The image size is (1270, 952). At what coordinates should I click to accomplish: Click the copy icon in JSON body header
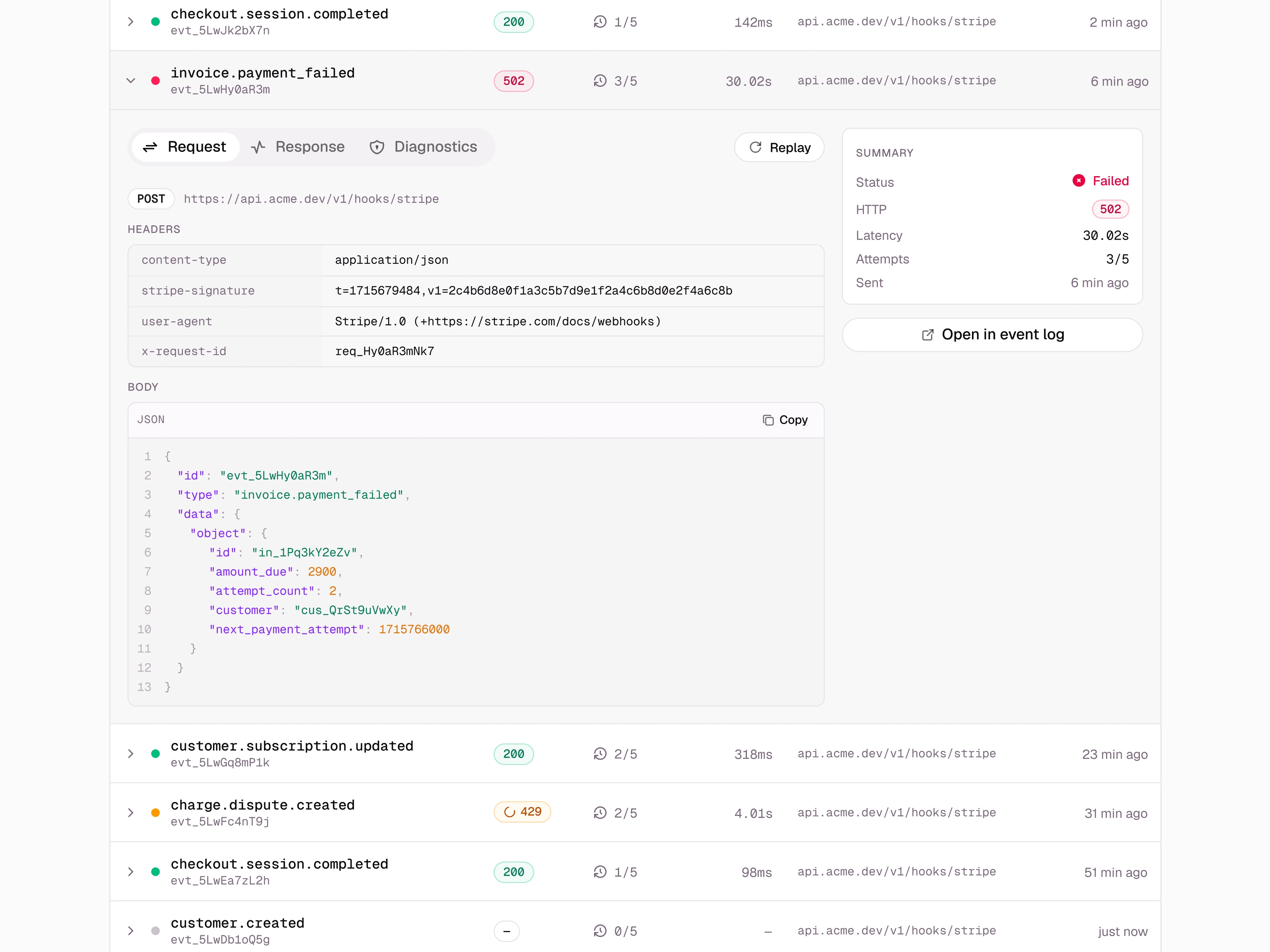768,420
